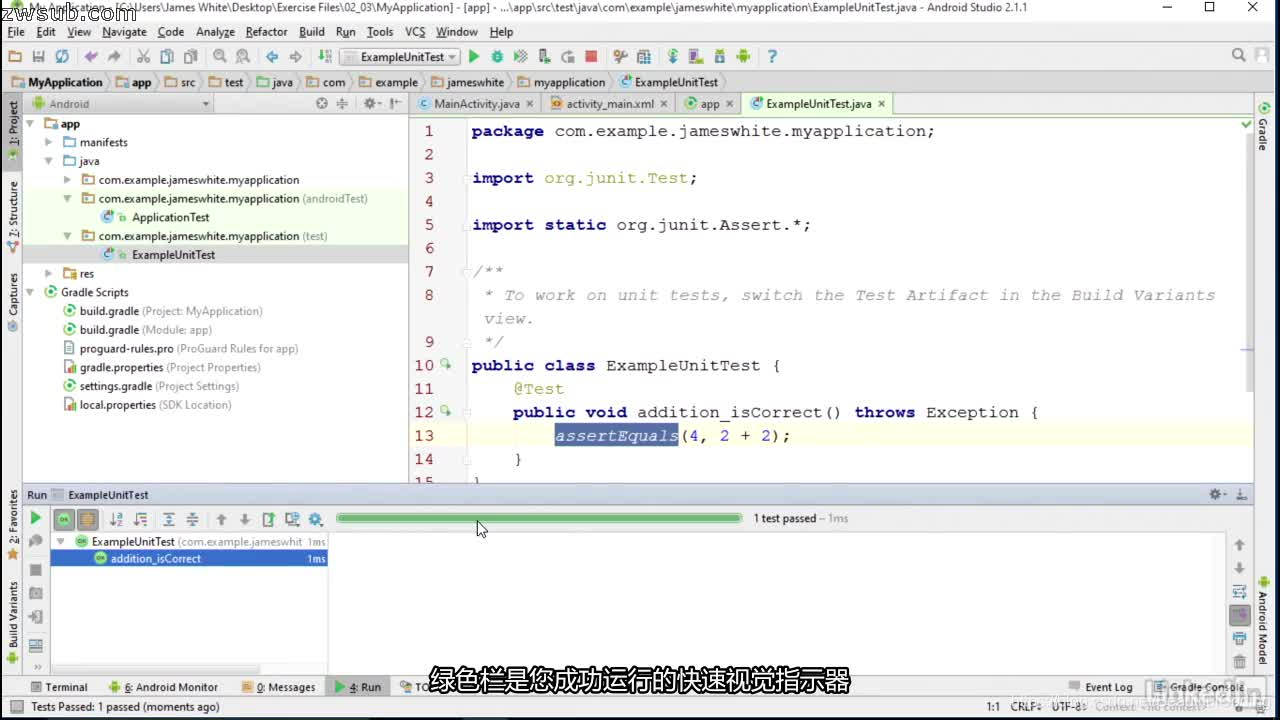Open Android SDK Manager icon in toolbar
Screen dimensions: 1280x720
click(719, 57)
